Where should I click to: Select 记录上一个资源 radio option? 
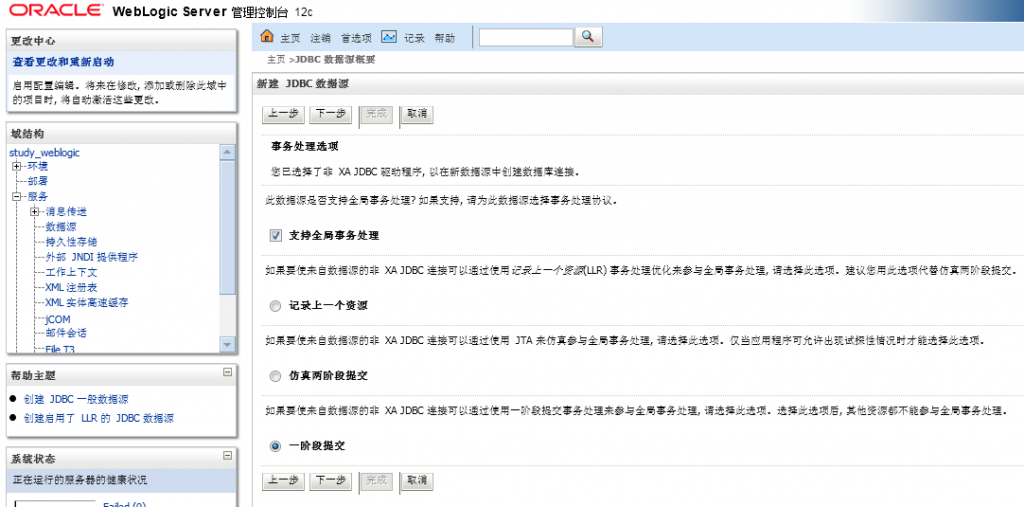275,306
